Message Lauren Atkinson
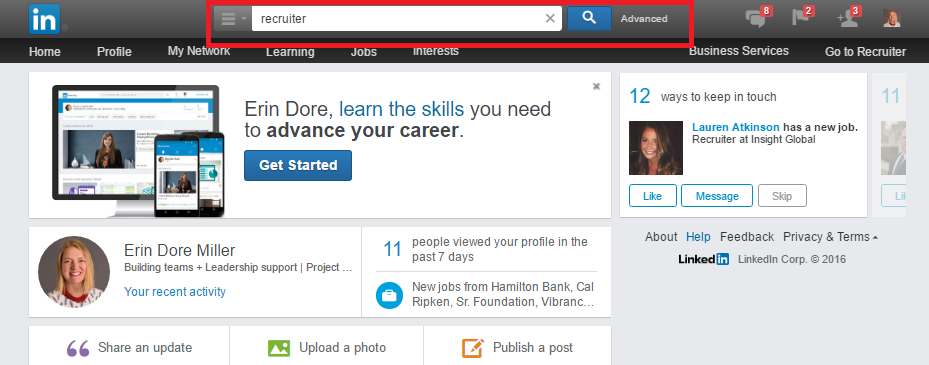 (x=717, y=196)
